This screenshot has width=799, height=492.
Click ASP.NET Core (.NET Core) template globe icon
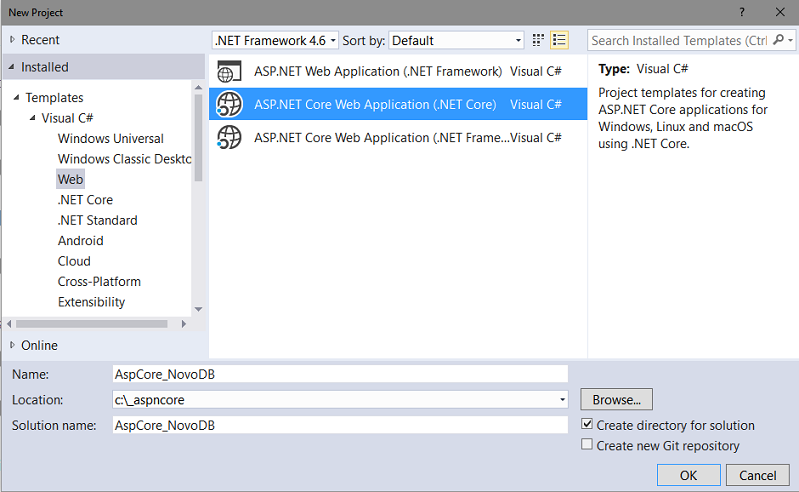tap(229, 104)
